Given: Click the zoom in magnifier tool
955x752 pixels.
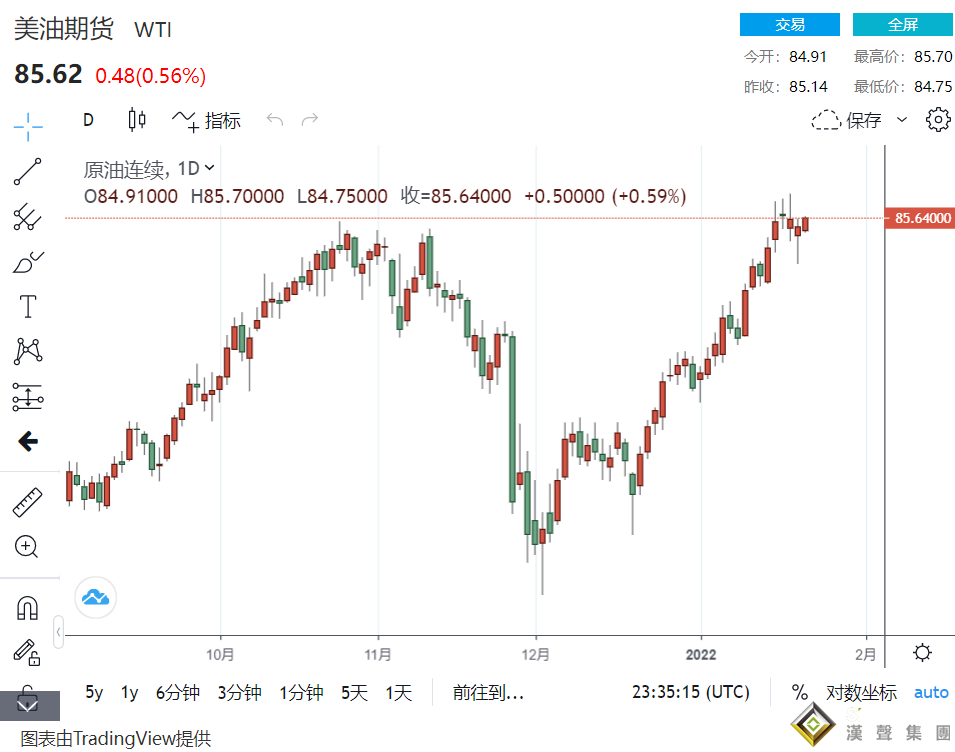Looking at the screenshot, I should tap(28, 547).
